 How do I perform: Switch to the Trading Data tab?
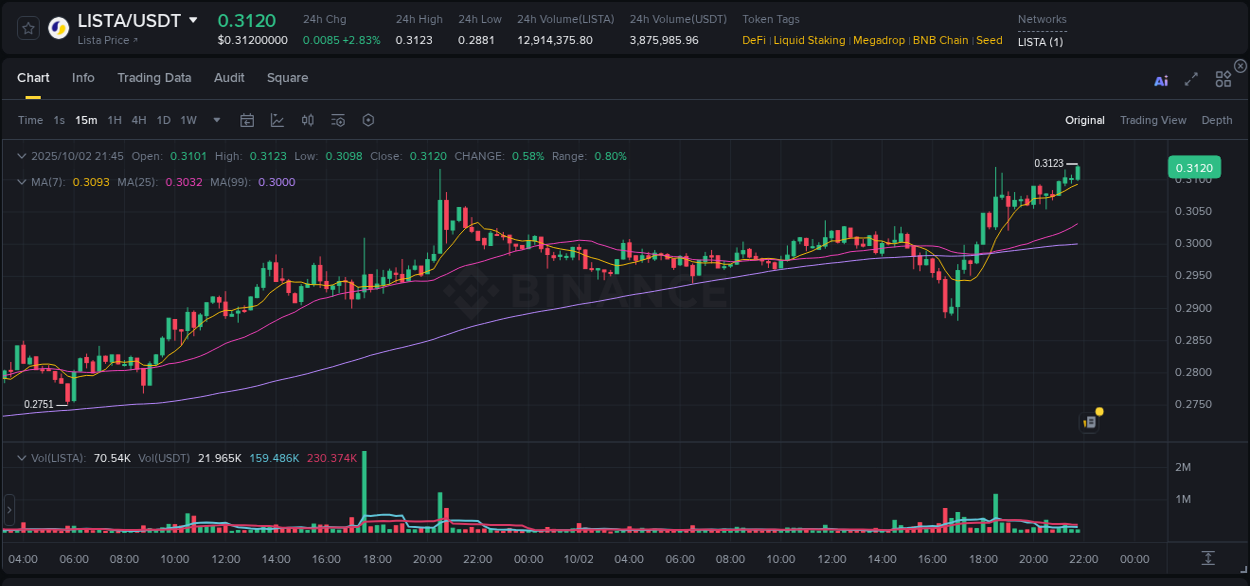tap(154, 77)
